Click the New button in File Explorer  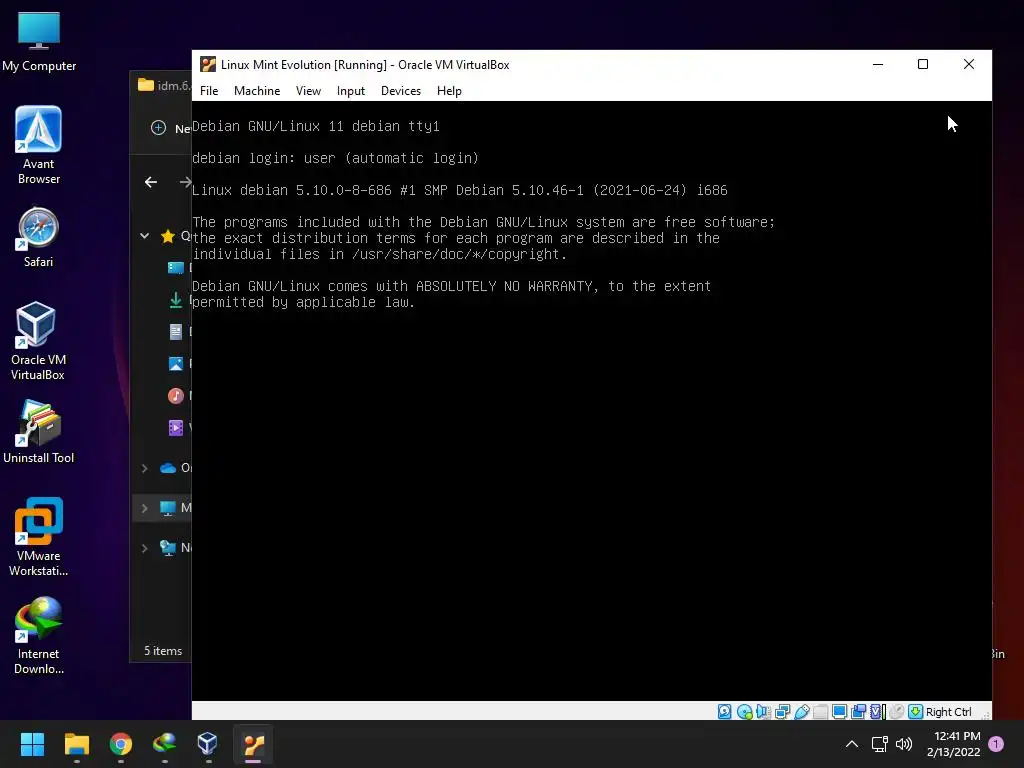[170, 128]
